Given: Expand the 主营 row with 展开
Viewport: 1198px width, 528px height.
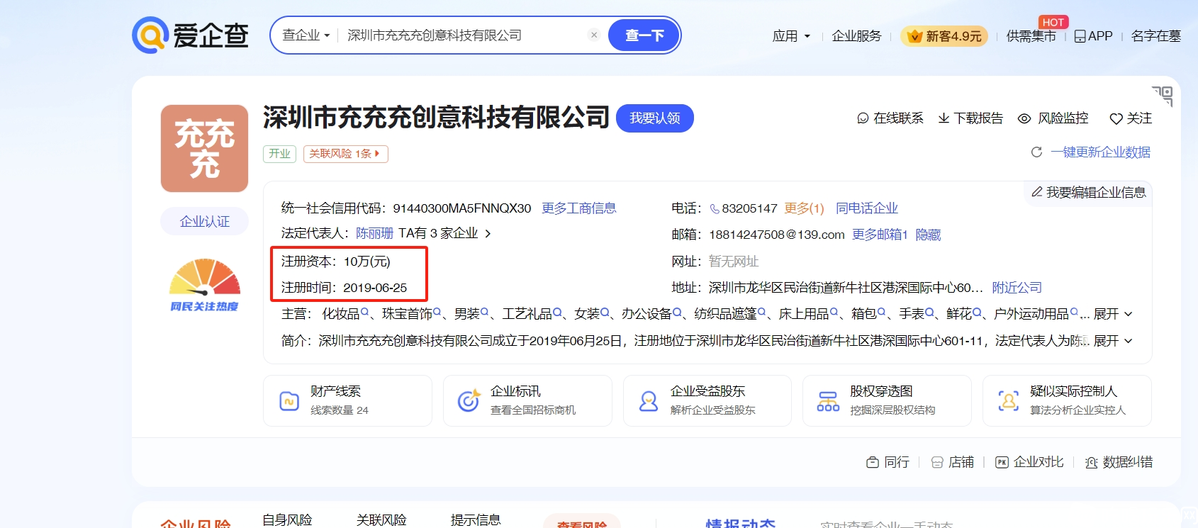Looking at the screenshot, I should 1113,314.
